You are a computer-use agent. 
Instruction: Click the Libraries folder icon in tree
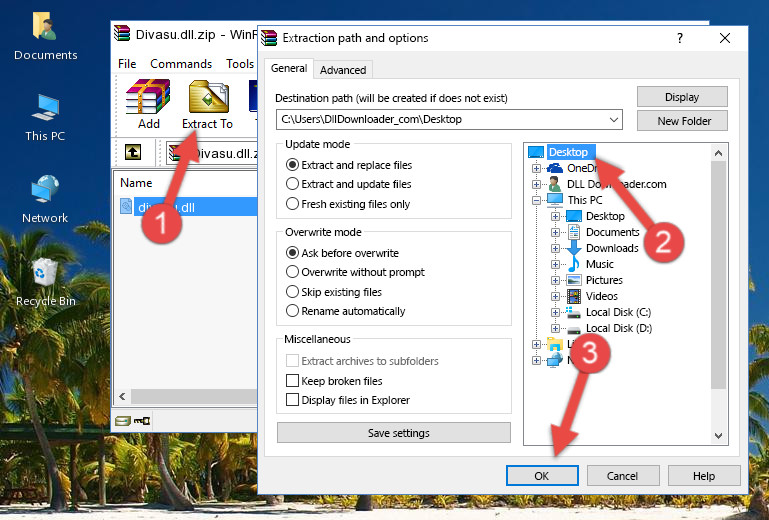(x=555, y=344)
